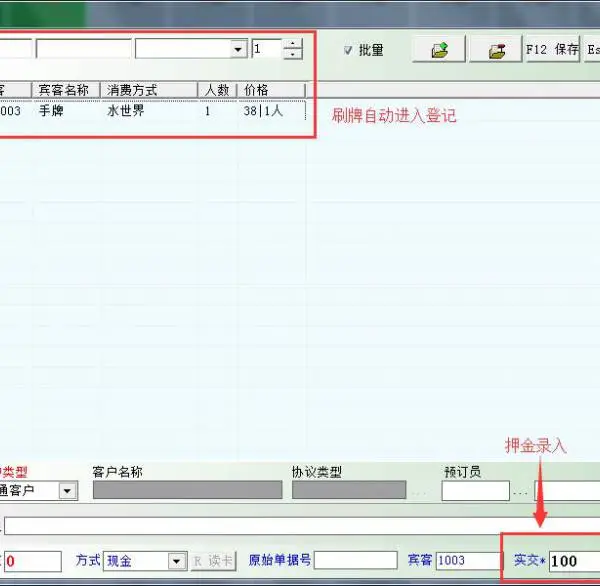
Task: Click the Esc button at top right
Action: coord(592,49)
